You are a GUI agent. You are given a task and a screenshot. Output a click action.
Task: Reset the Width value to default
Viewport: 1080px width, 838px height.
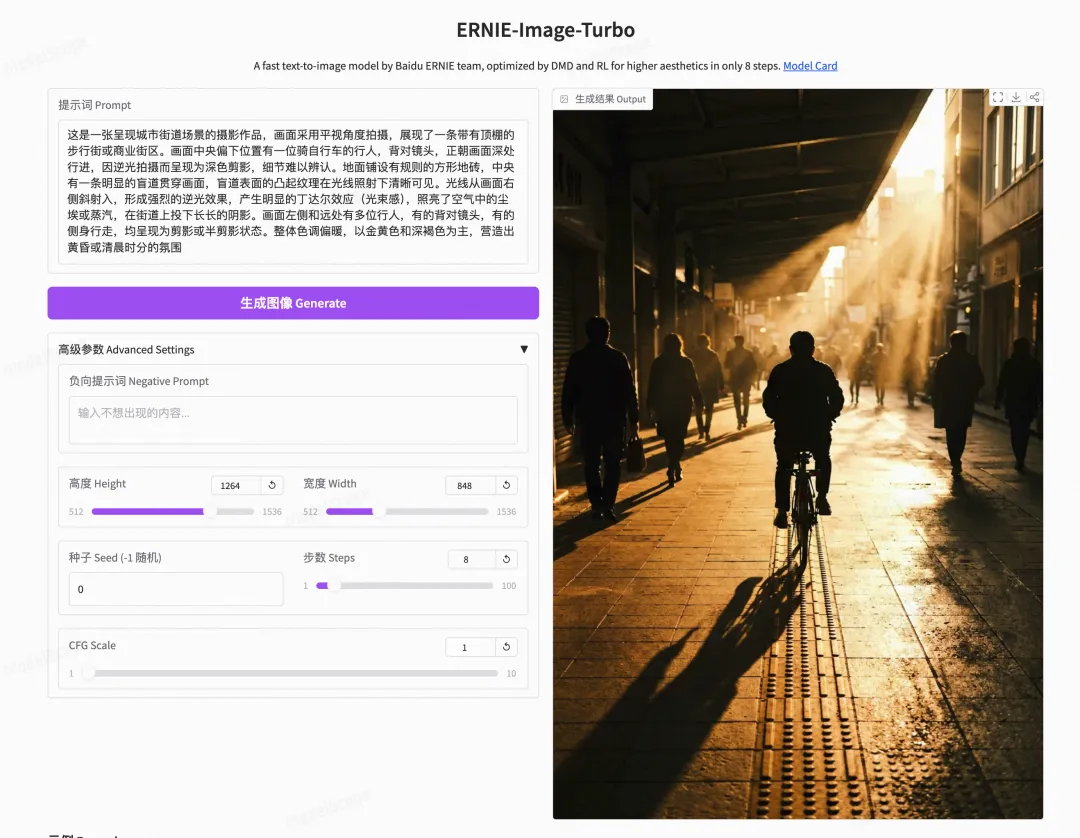tap(506, 485)
